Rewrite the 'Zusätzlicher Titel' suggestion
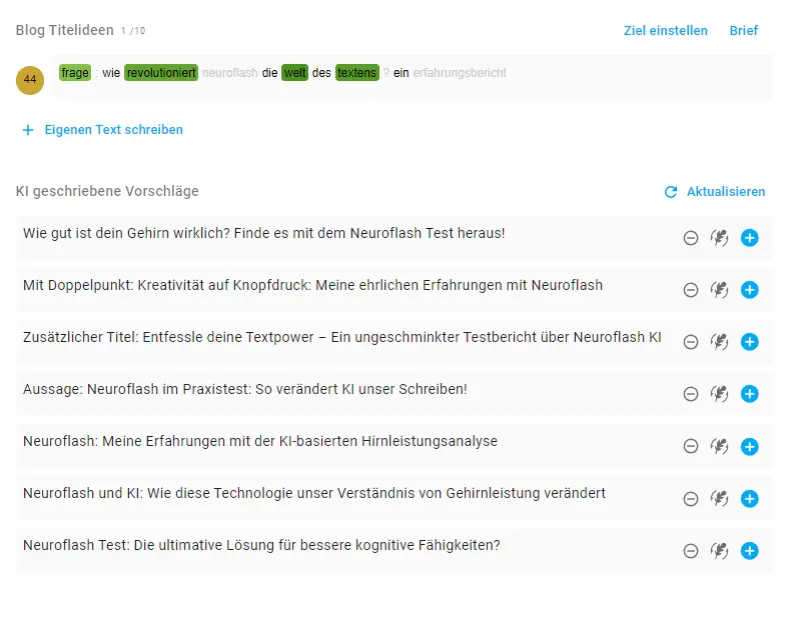This screenshot has width=792, height=643. pos(720,342)
